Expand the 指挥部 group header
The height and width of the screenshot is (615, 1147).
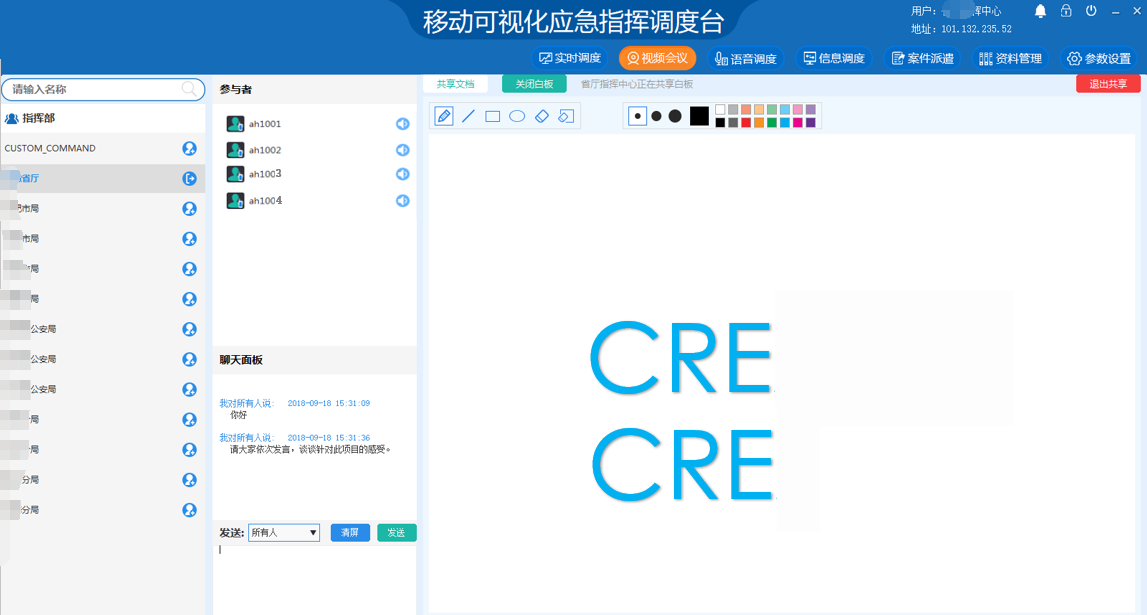tap(30, 118)
